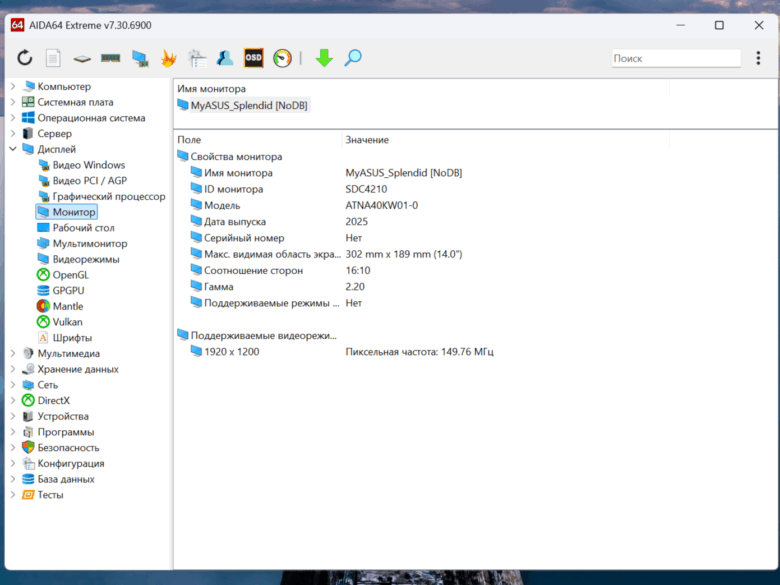Click the GPGPU stack icon
This screenshot has height=585, width=780.
coord(43,291)
